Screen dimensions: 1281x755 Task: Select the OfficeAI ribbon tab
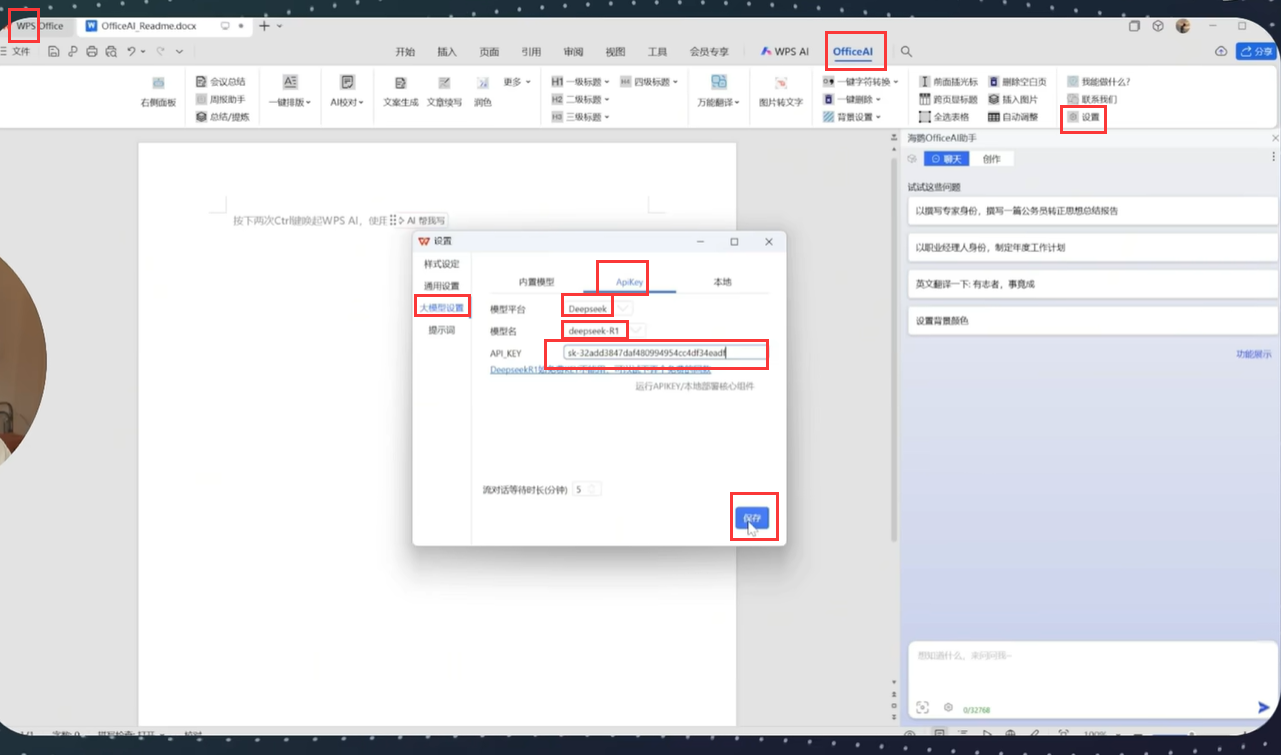point(853,51)
